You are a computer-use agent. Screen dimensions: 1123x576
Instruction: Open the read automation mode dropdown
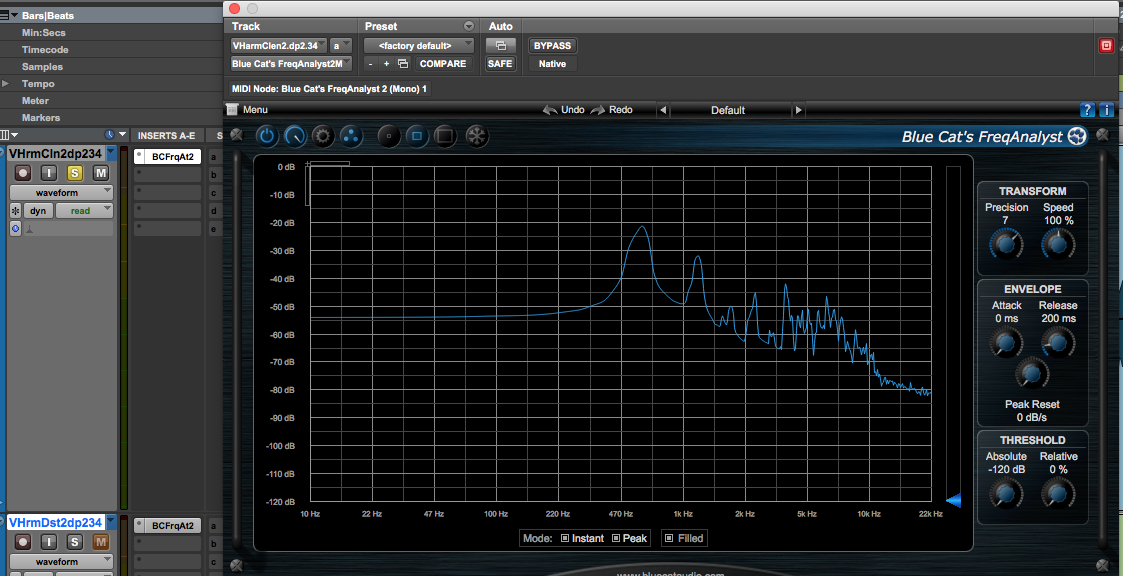pos(85,211)
